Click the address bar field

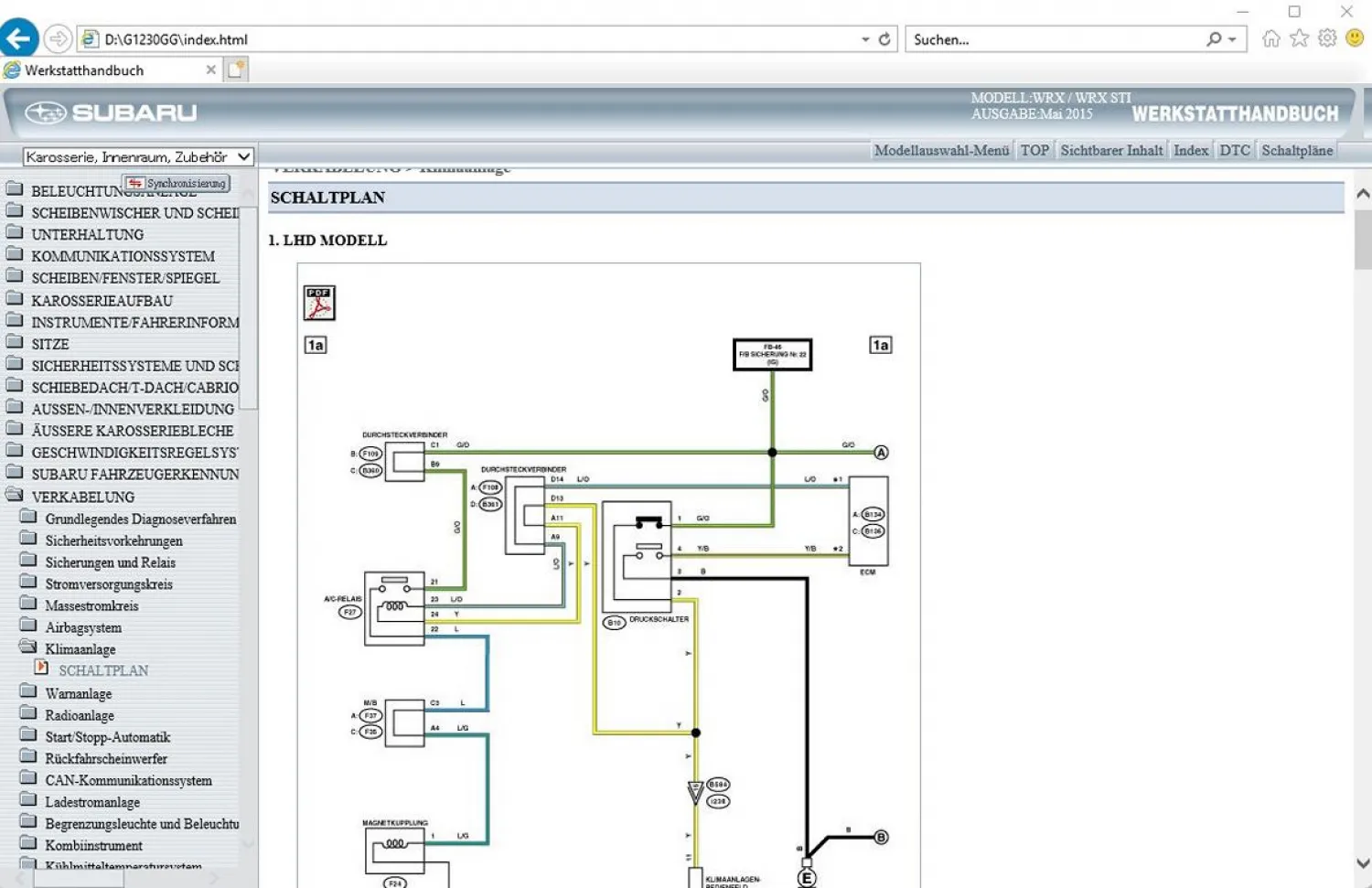[x=476, y=39]
